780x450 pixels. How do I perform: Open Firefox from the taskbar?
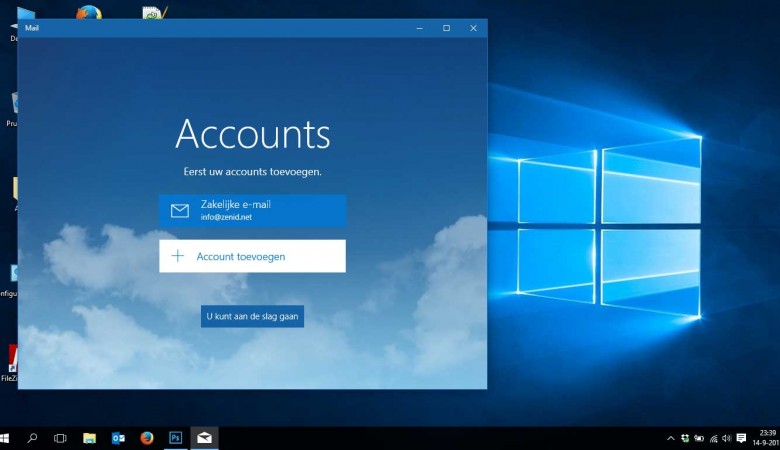(147, 438)
